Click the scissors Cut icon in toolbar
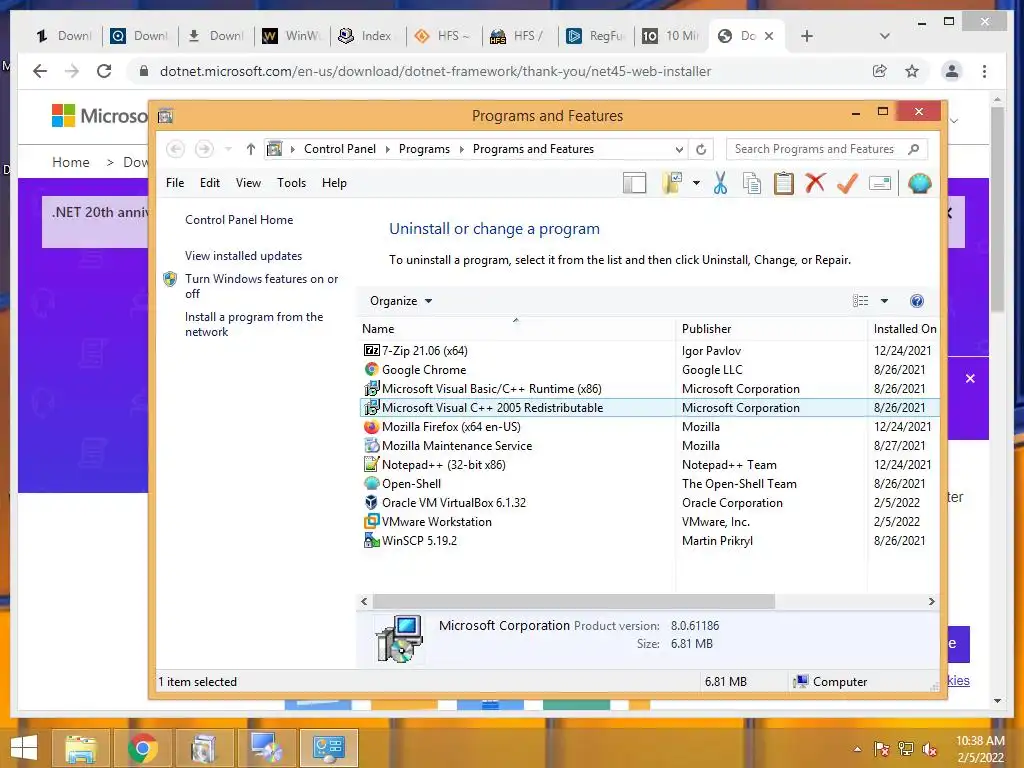Viewport: 1024px width, 768px height. [720, 184]
